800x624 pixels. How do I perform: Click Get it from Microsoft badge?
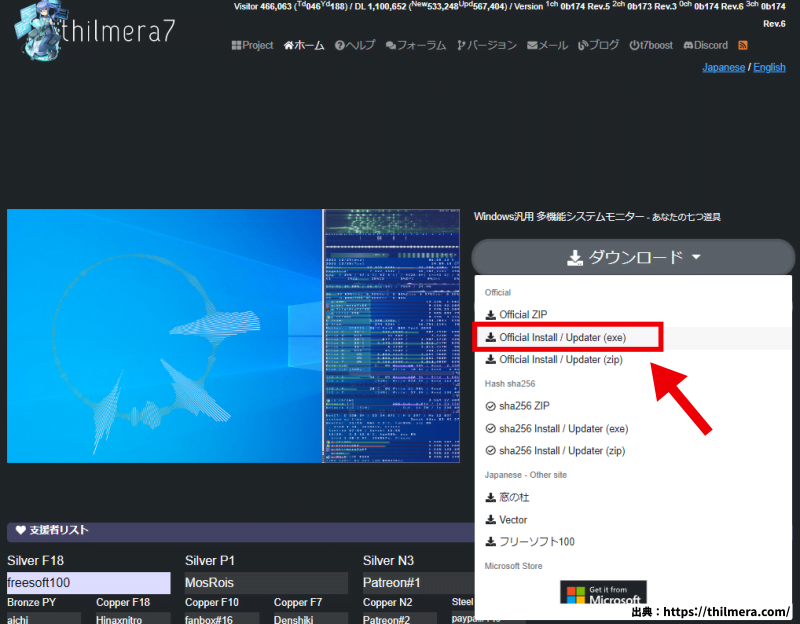(x=603, y=593)
